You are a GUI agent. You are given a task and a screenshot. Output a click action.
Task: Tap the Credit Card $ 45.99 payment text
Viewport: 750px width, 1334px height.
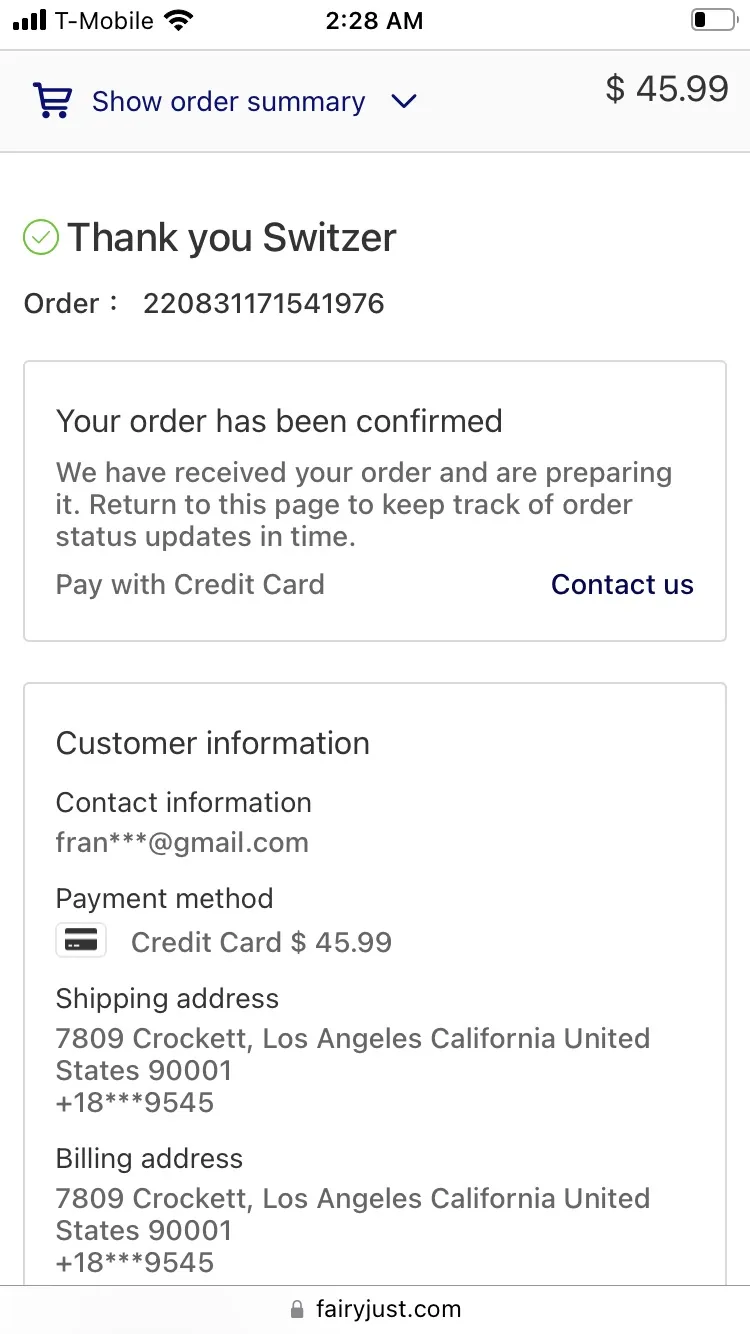[x=261, y=942]
